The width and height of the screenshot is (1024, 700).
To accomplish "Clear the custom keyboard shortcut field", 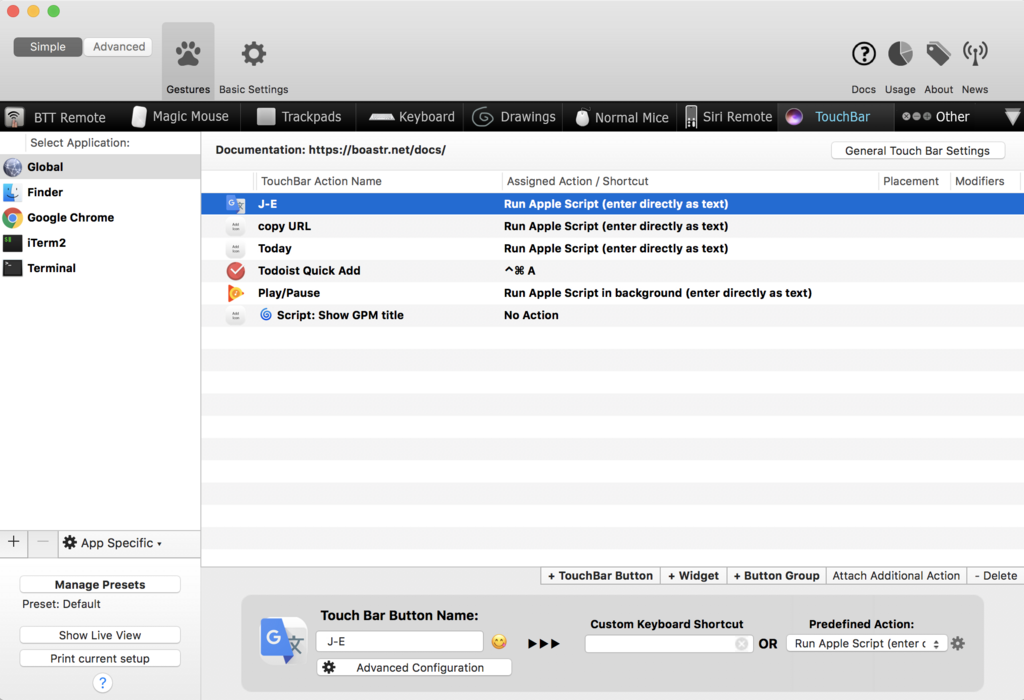I will pyautogui.click(x=741, y=644).
